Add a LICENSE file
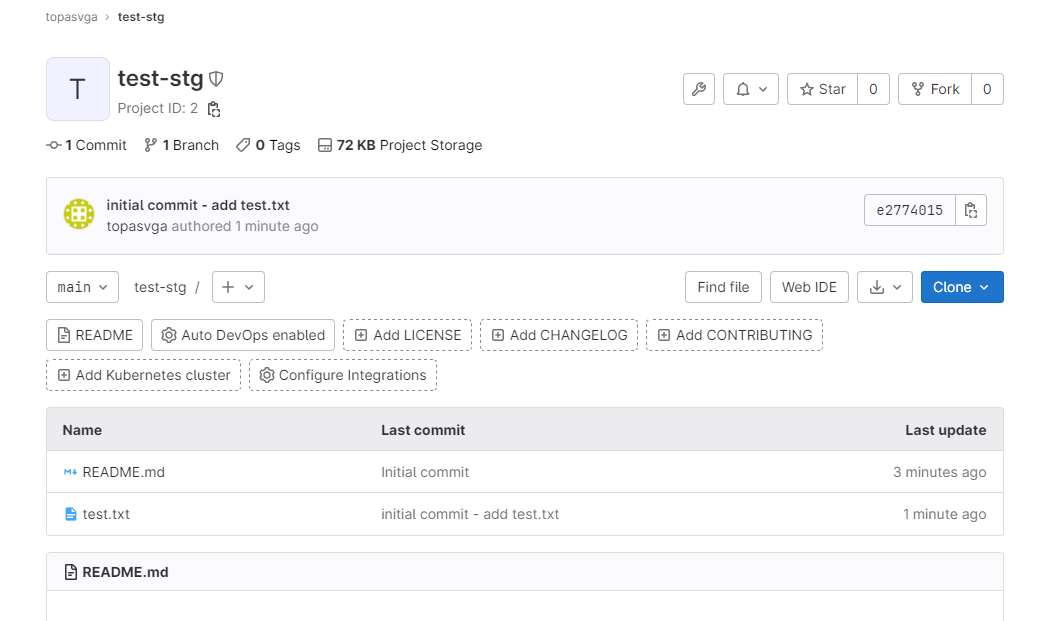Viewport: 1057px width, 621px height. (x=408, y=335)
